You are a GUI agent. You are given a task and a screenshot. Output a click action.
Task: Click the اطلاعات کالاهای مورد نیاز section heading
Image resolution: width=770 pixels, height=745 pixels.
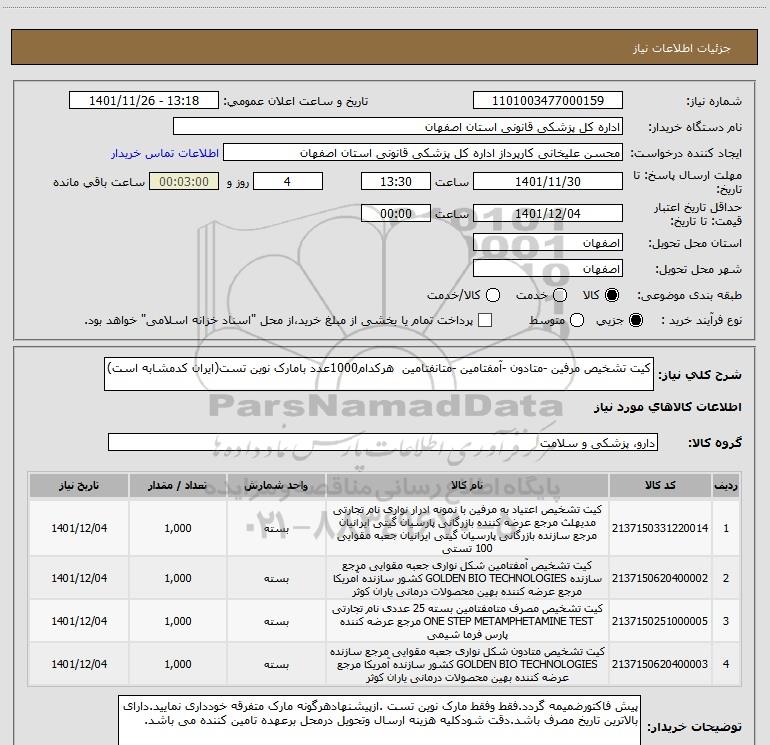(667, 408)
